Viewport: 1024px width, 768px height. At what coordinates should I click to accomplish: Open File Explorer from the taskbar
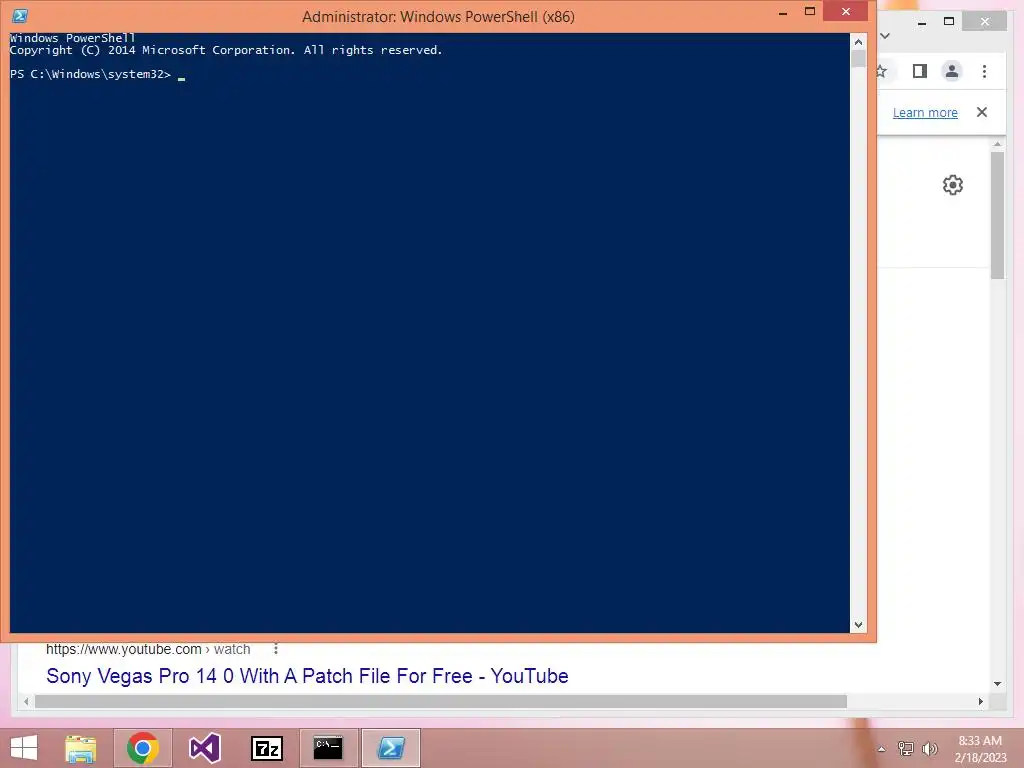click(x=81, y=748)
